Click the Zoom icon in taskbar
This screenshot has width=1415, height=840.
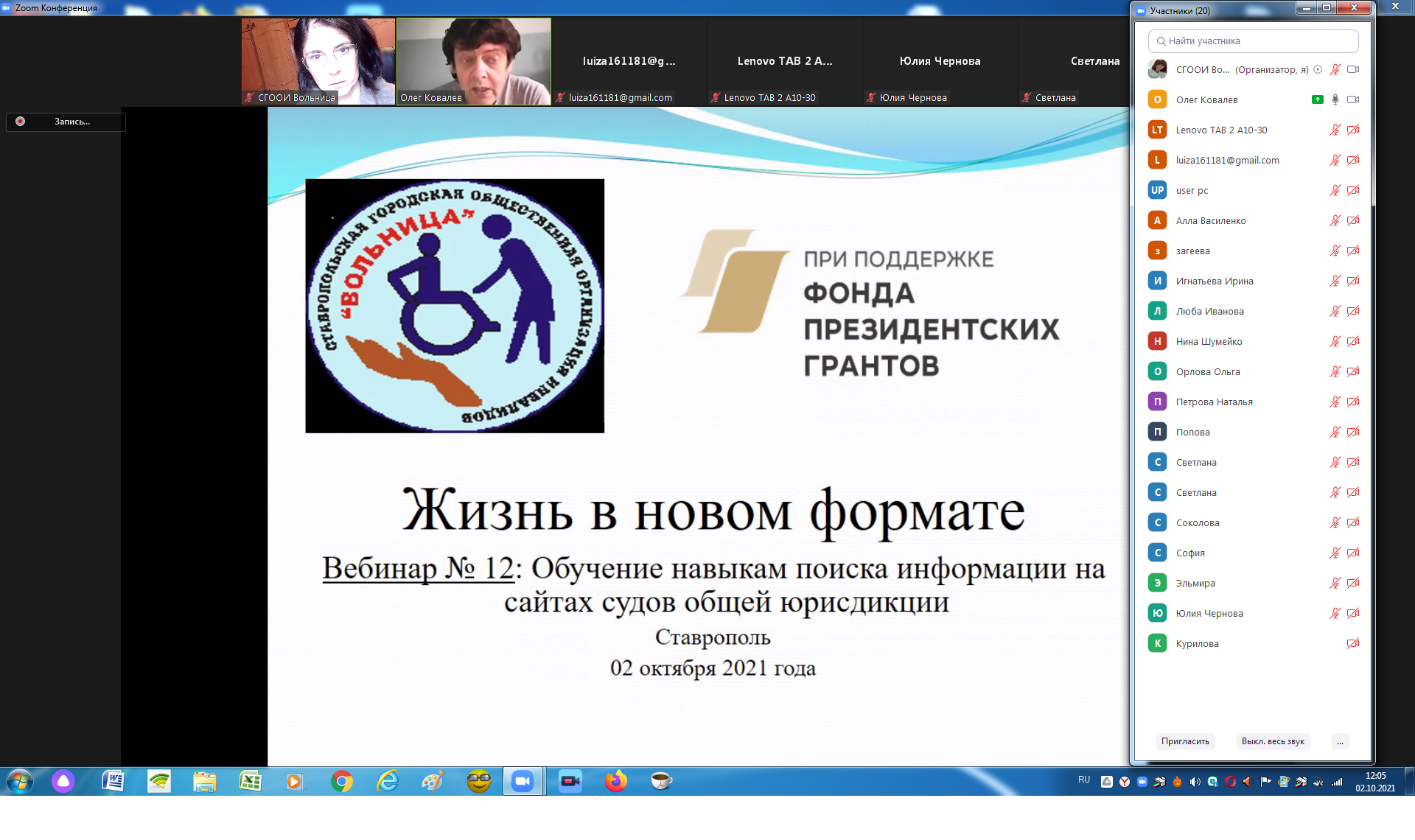[523, 781]
